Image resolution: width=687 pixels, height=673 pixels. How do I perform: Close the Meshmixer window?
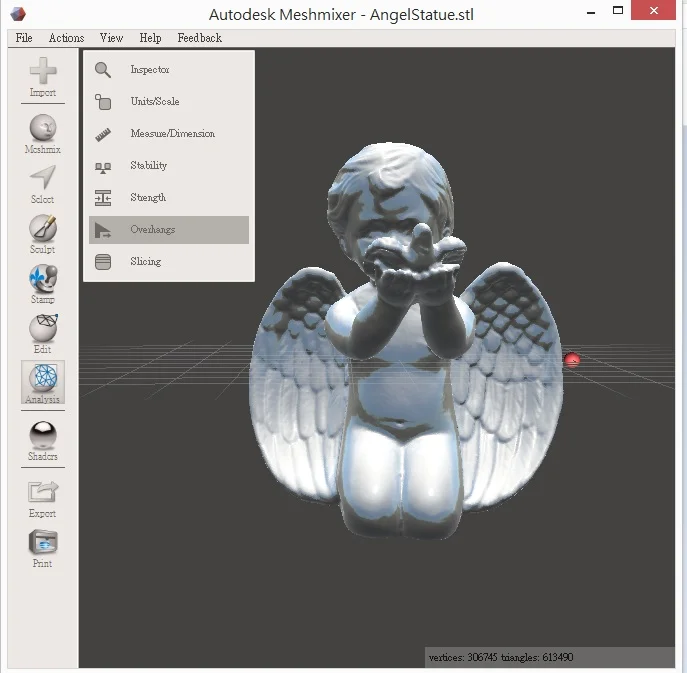point(653,10)
